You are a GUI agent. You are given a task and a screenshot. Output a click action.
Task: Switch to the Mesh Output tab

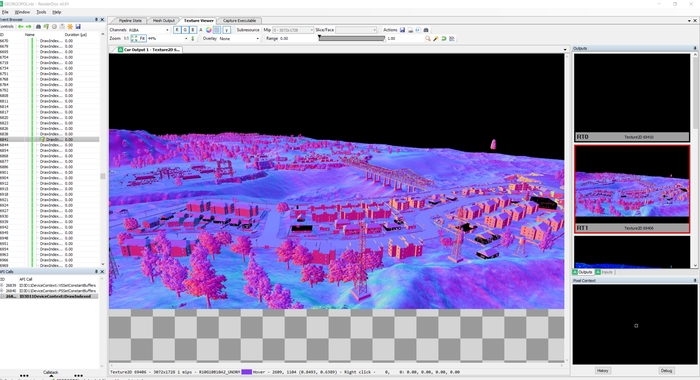[x=163, y=21]
